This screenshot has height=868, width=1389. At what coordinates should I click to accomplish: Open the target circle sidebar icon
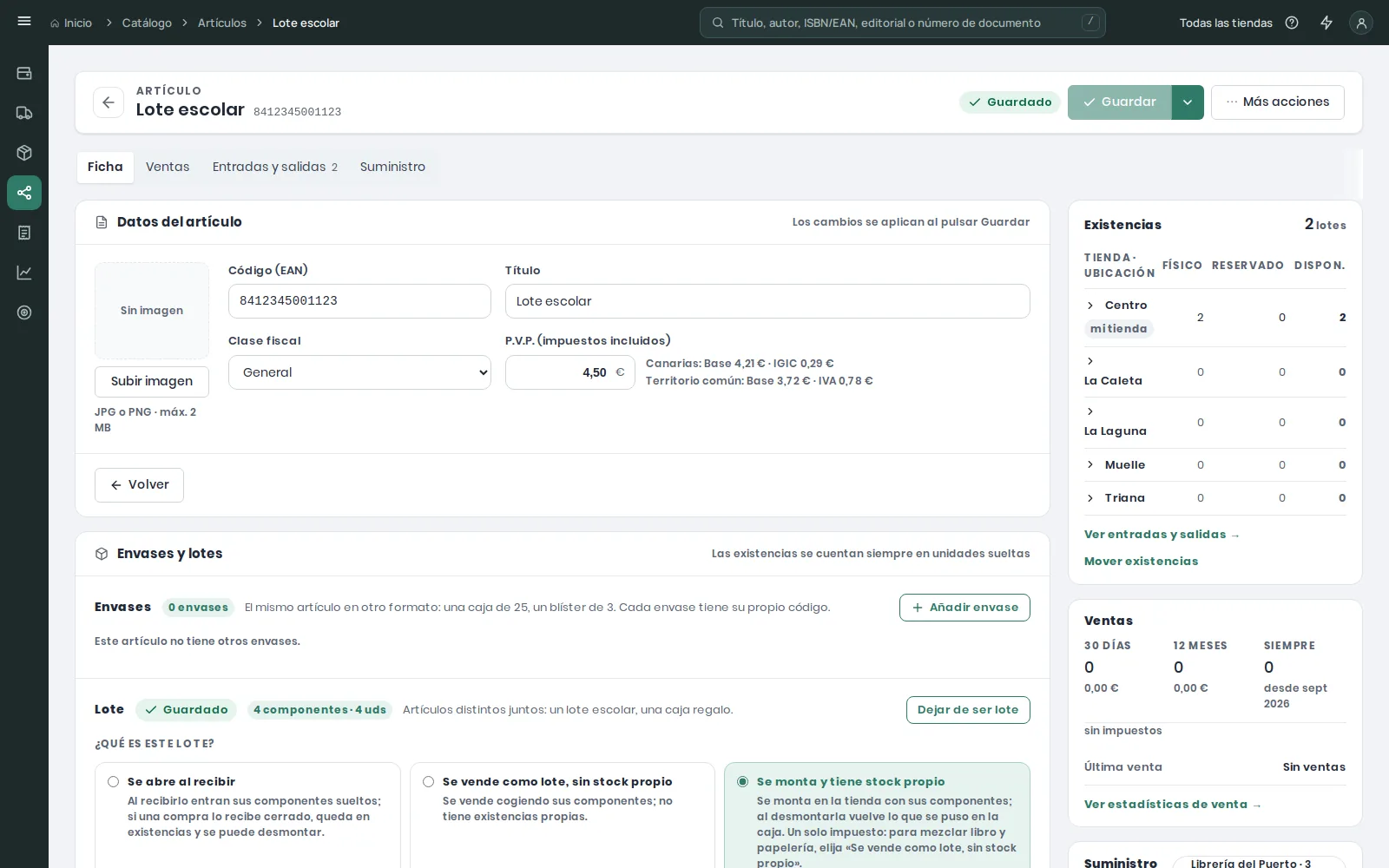click(x=24, y=312)
